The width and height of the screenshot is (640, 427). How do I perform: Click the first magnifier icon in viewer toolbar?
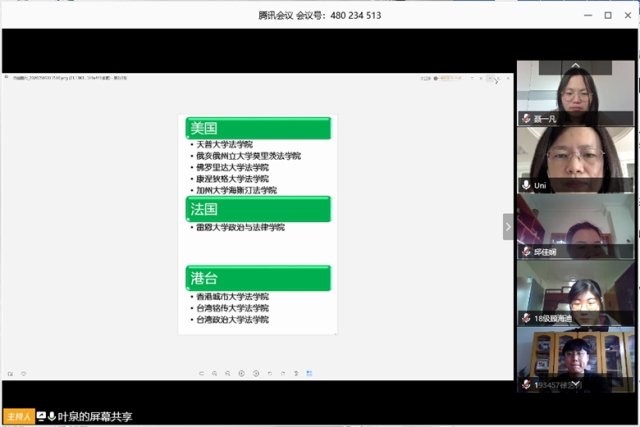214,373
